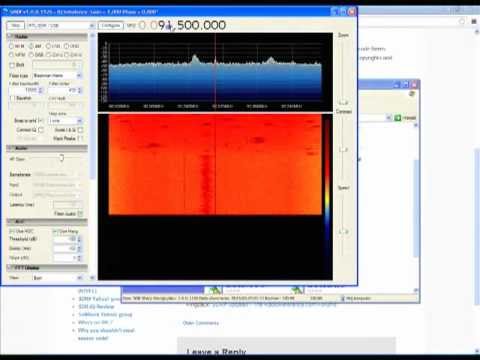Toggle the Filter audio checkbox
480x360 pixels.
tap(80, 214)
